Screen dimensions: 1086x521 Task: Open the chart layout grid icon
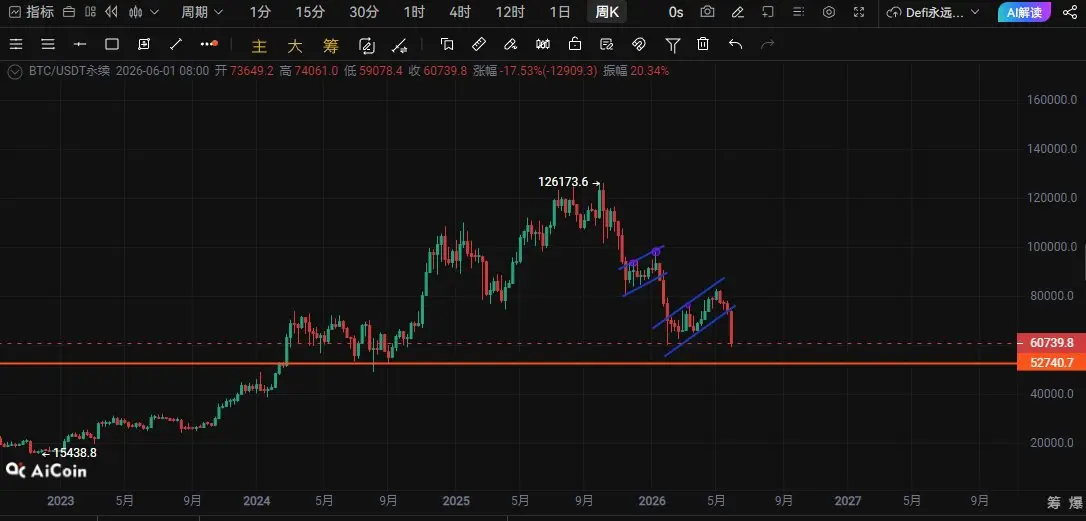(91, 12)
